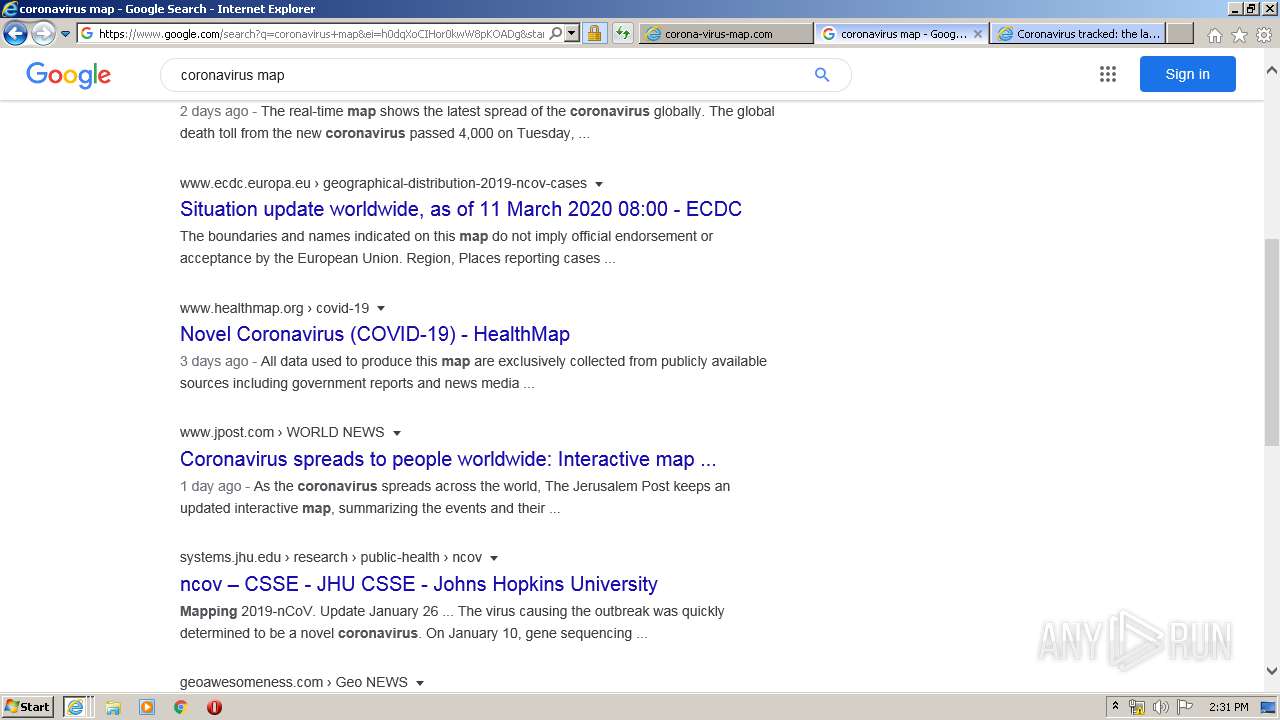The height and width of the screenshot is (720, 1280).
Task: Click the geoawesomeness.com › Geo NEWS breadcrumb
Action: click(294, 682)
